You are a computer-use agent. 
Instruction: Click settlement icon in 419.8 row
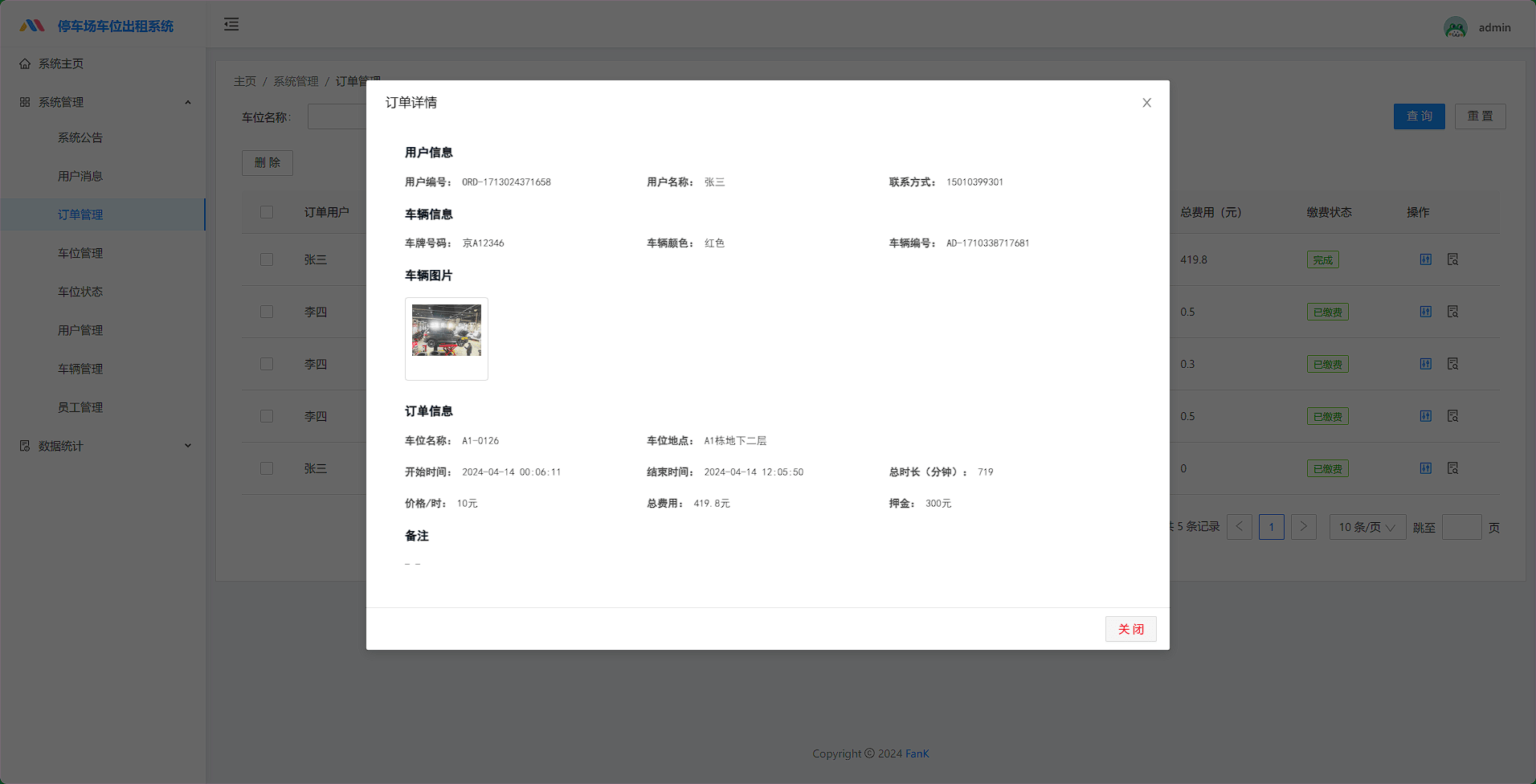[x=1426, y=259]
